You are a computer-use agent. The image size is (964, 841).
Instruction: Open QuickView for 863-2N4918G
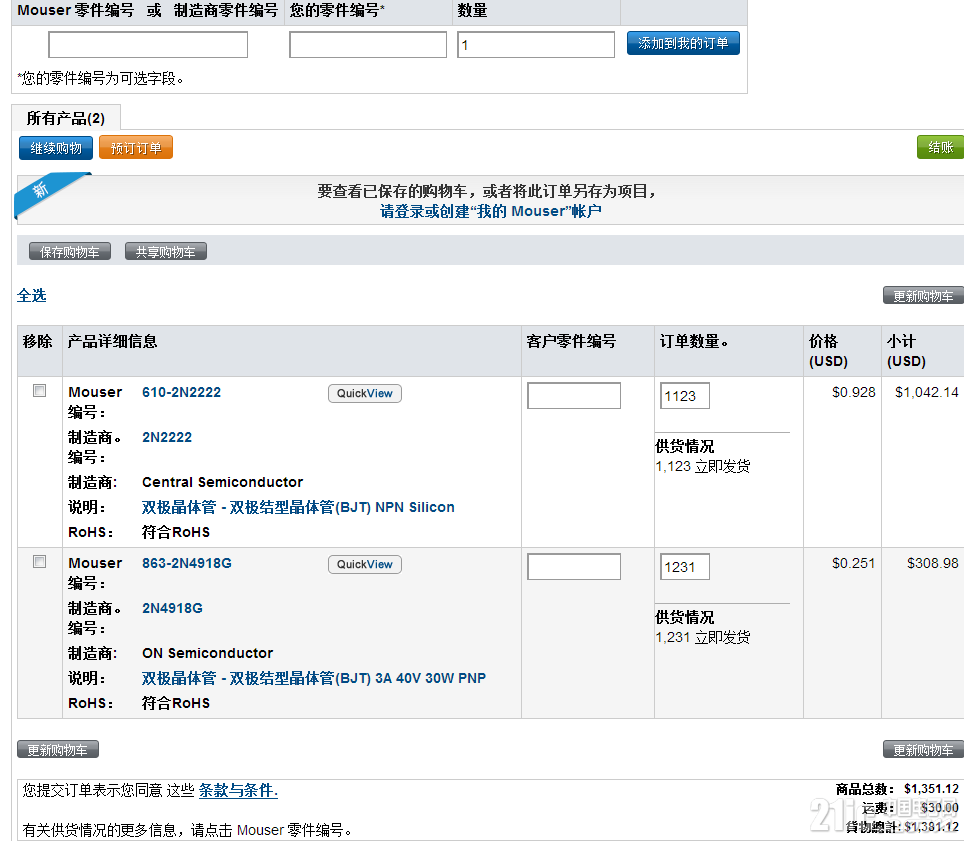(365, 564)
